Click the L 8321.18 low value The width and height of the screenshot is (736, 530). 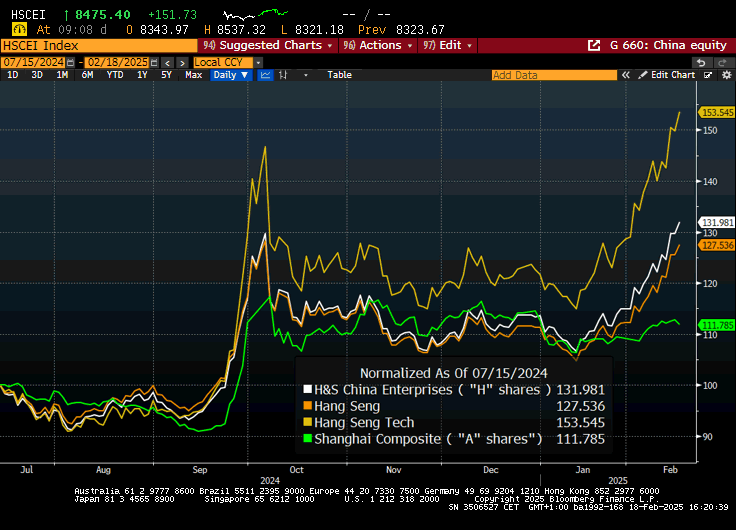point(312,30)
